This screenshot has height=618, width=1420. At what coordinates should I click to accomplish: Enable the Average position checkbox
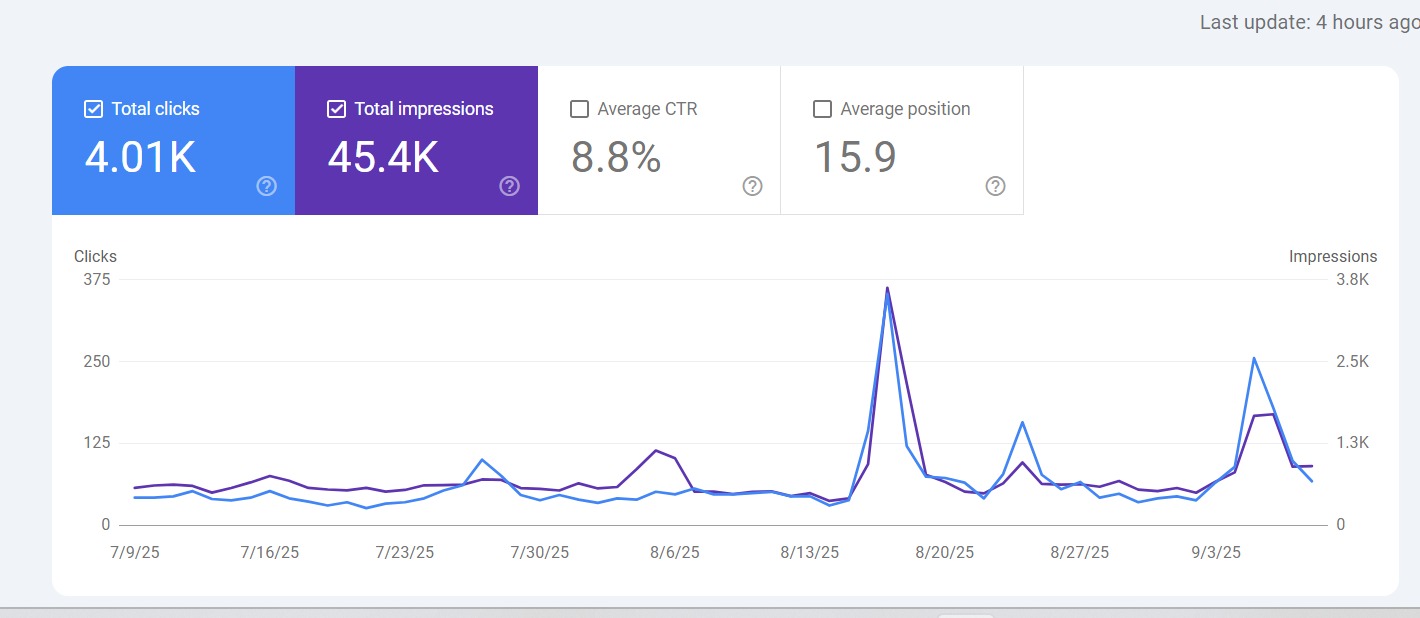pyautogui.click(x=822, y=108)
